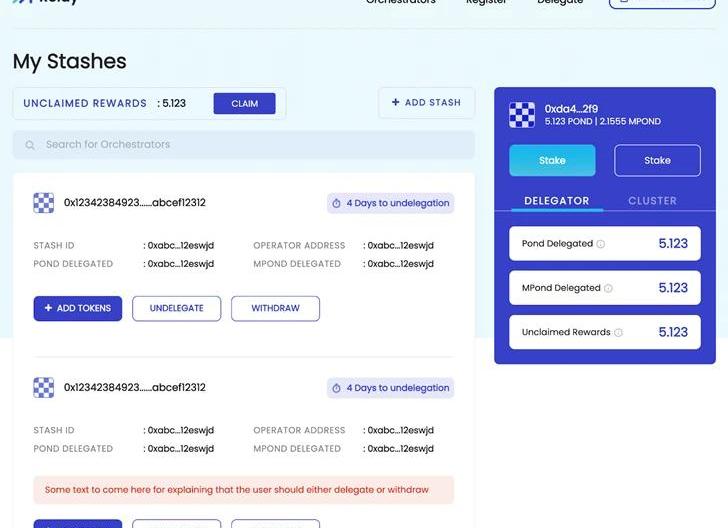
Task: Click the info icon beside Unclaimed Rewards
Action: coord(618,333)
